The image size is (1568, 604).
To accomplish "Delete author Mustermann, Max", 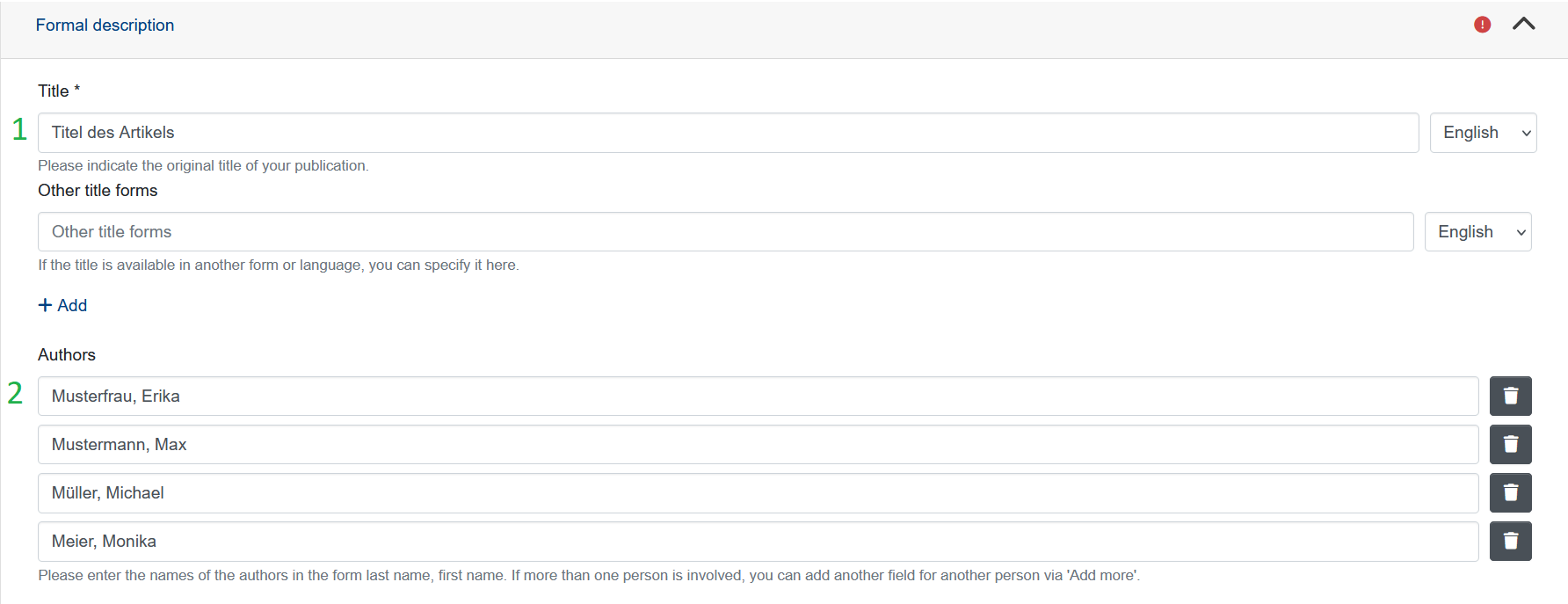I will (1510, 445).
